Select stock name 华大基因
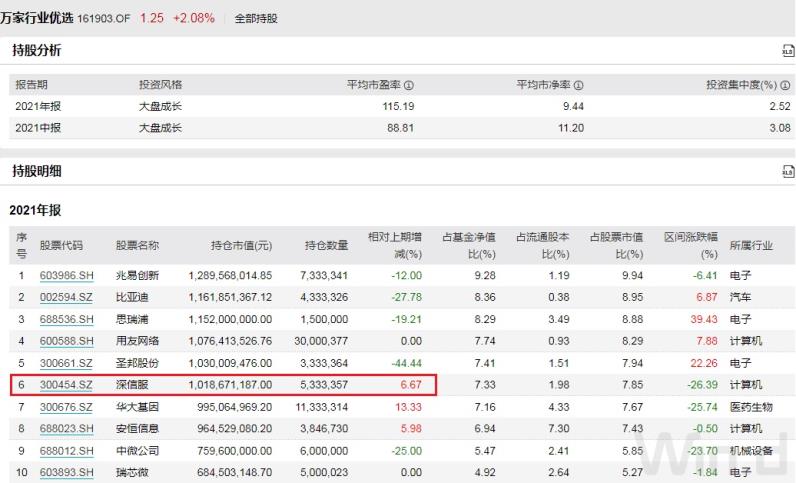The height and width of the screenshot is (483, 796). [138, 407]
